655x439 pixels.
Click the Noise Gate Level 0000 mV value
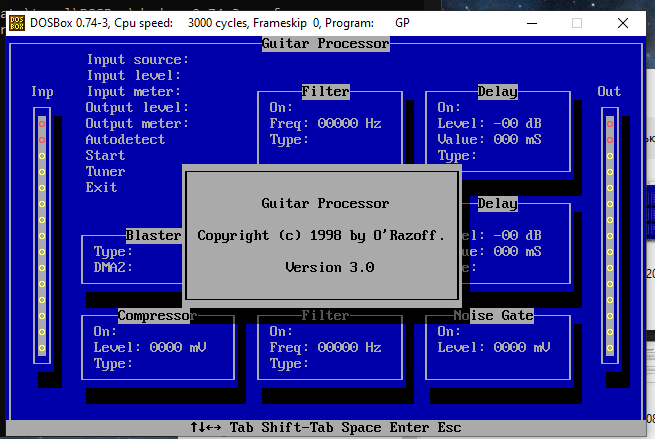click(x=521, y=348)
